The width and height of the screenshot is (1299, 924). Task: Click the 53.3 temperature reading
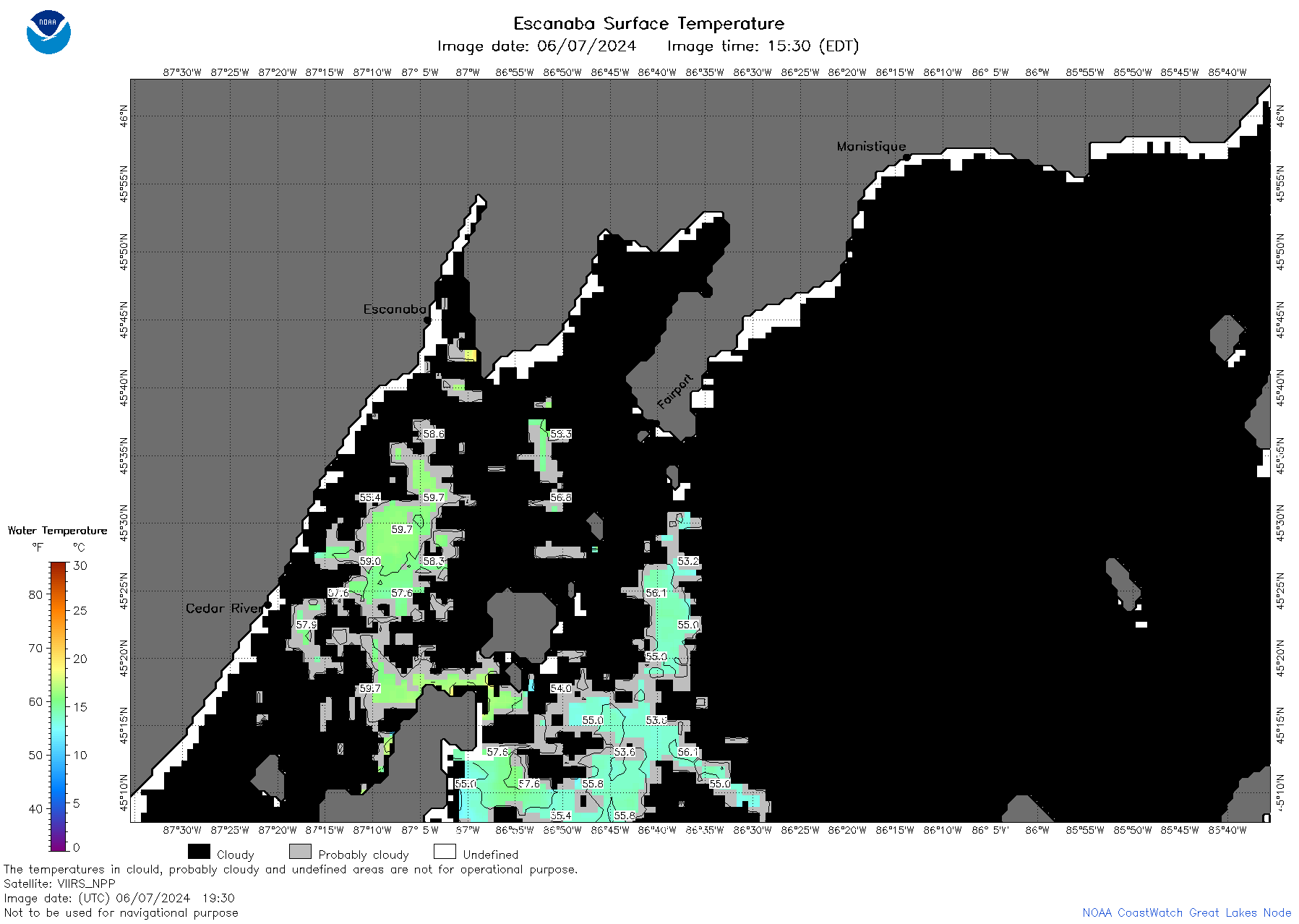[x=561, y=434]
